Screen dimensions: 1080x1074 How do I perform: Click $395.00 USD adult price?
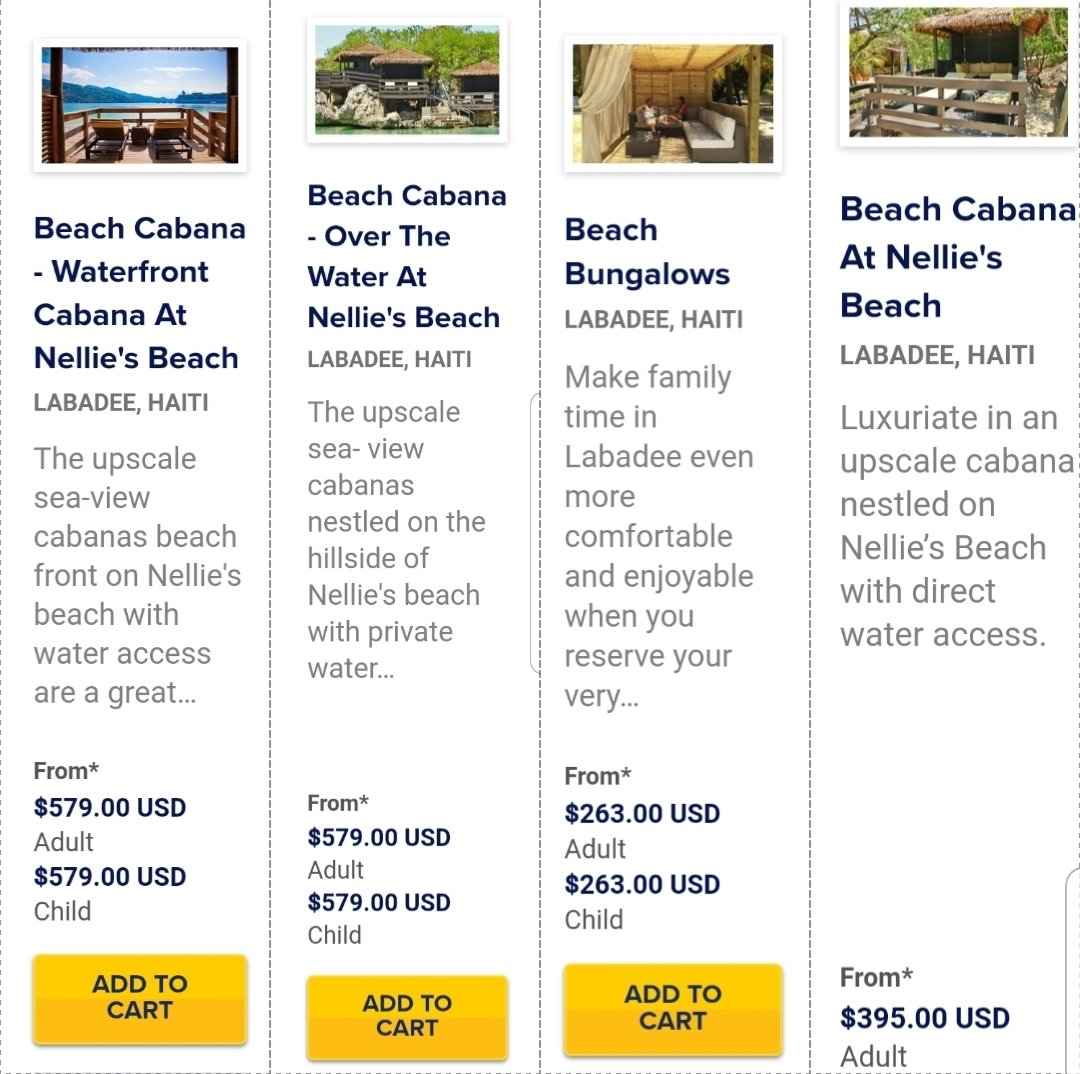925,1018
